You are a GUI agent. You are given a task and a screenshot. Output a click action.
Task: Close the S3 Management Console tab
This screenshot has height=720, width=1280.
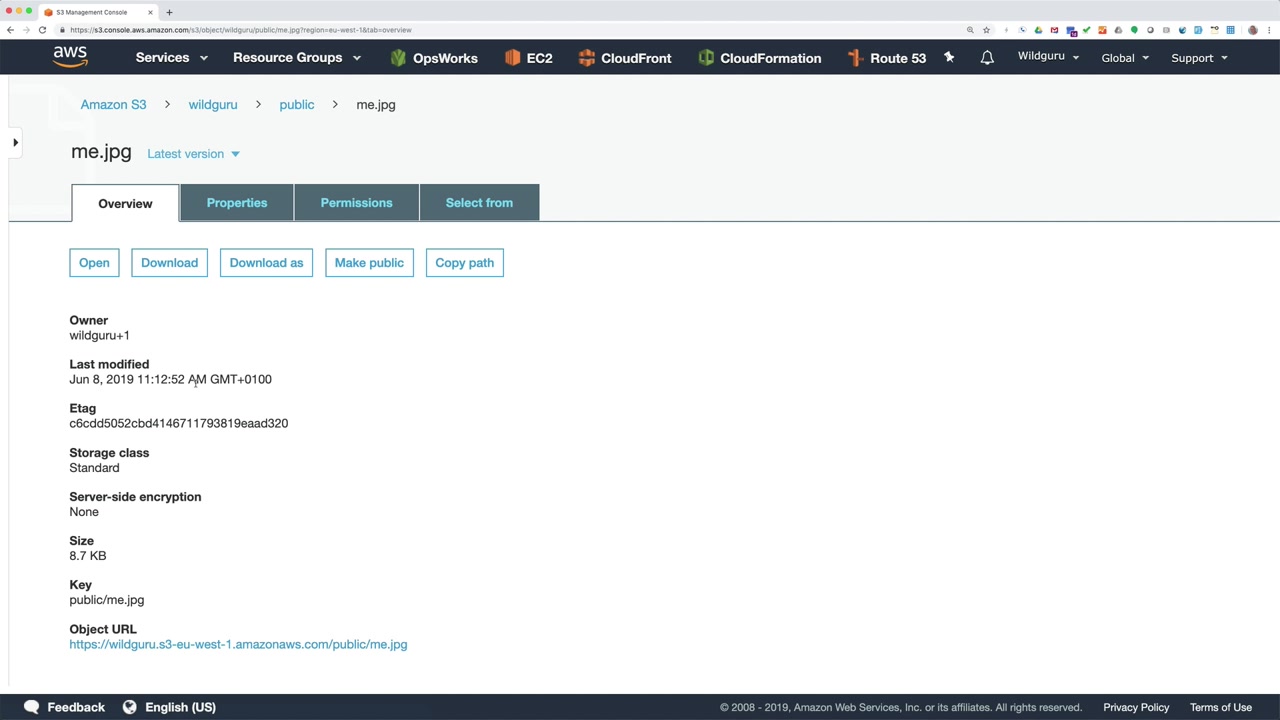(150, 12)
